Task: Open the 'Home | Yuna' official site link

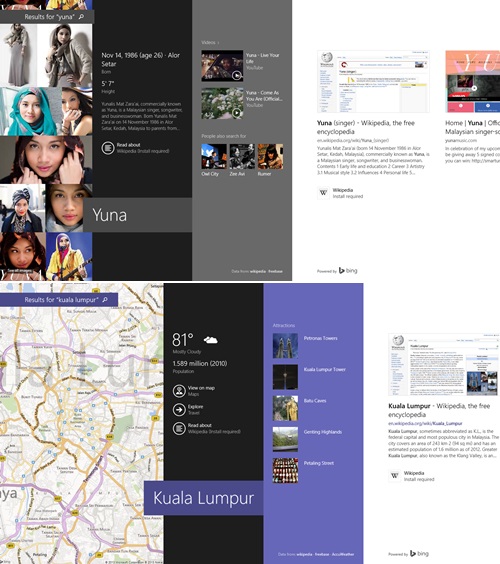Action: 472,127
